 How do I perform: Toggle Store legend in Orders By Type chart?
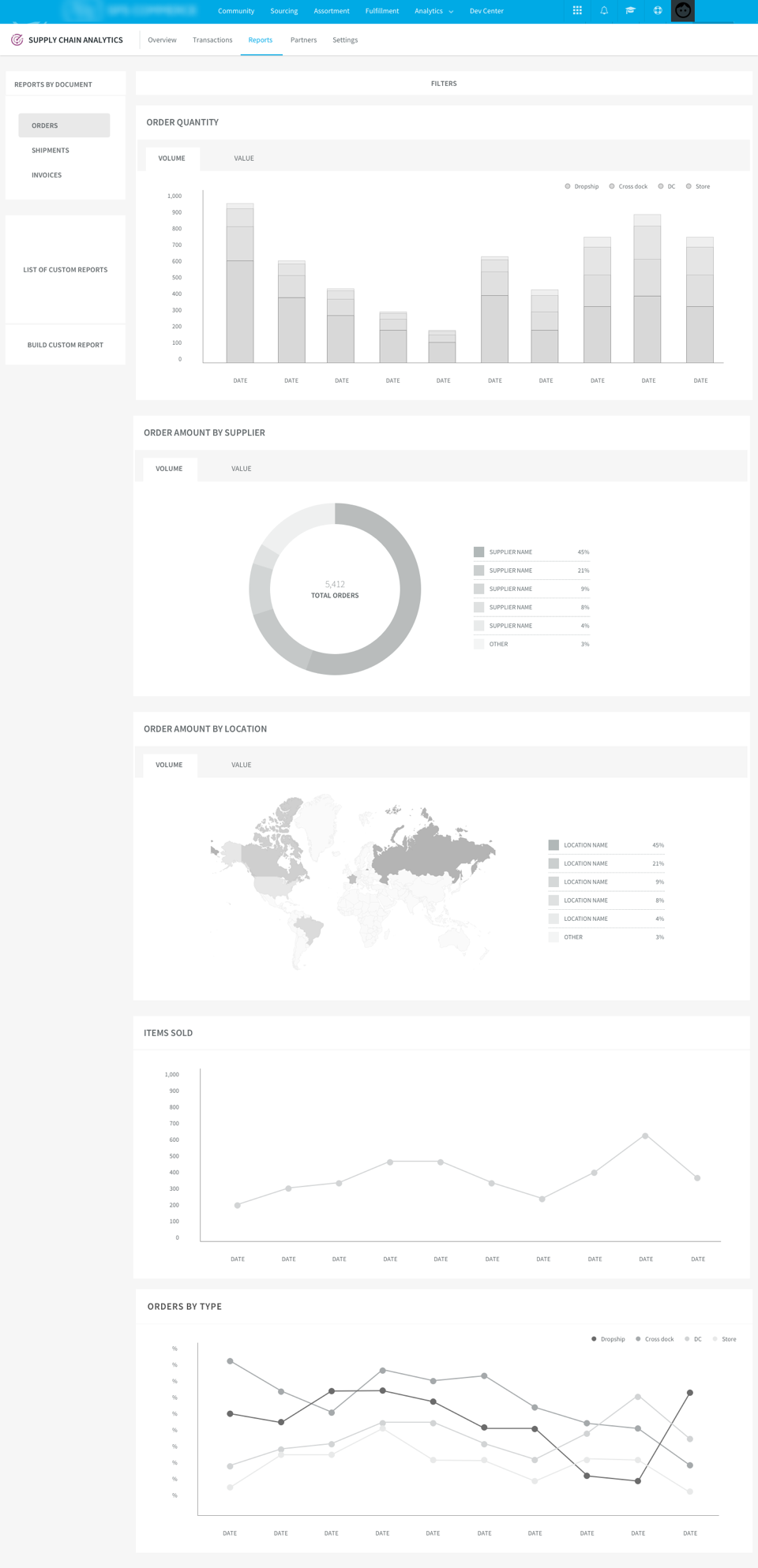724,1339
